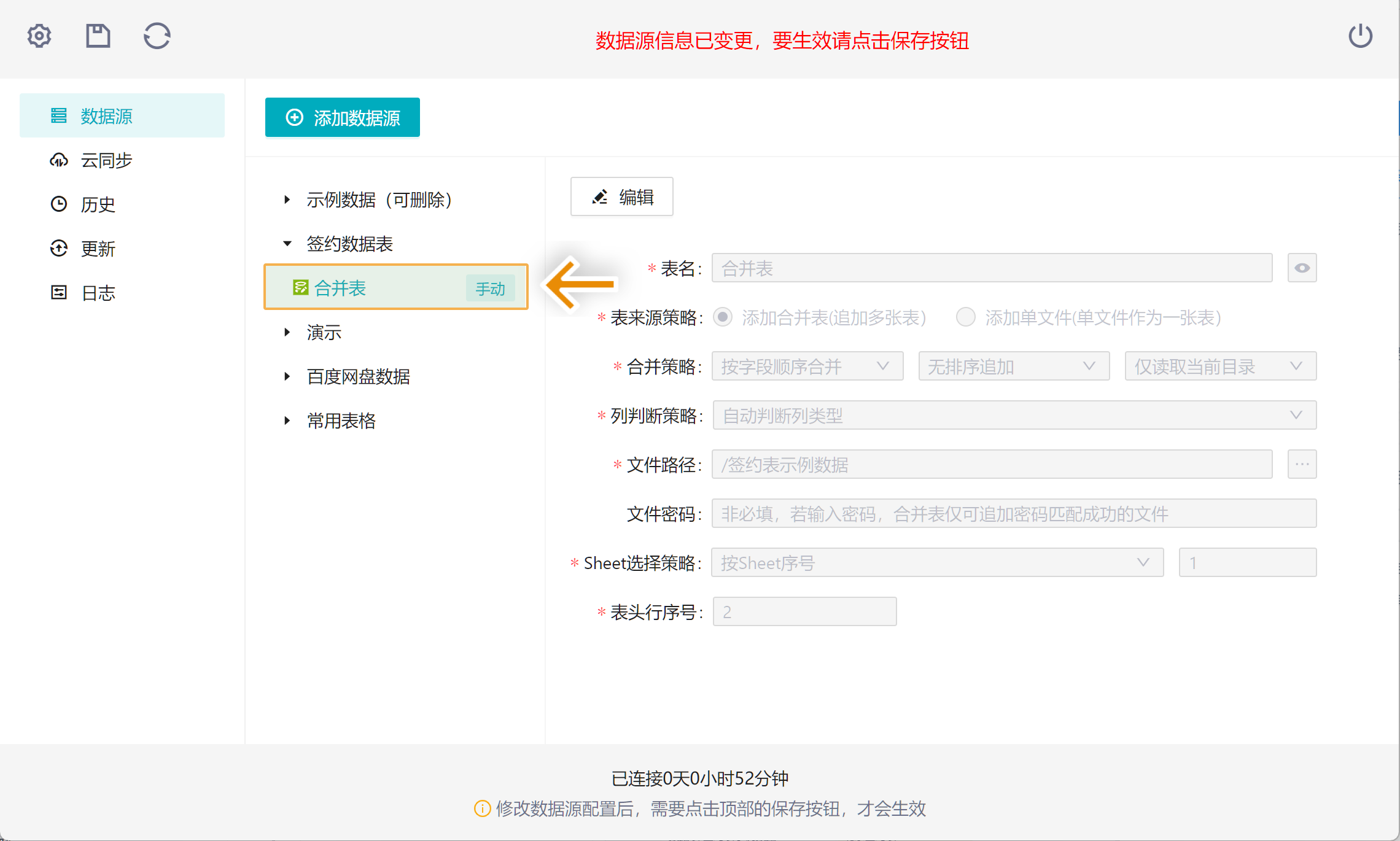Click the 表头行序号 input field
Viewport: 1400px width, 841px height.
click(x=804, y=612)
